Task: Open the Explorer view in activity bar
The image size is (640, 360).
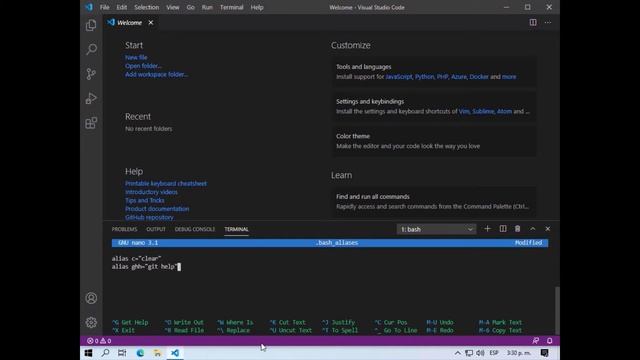Action: (91, 25)
